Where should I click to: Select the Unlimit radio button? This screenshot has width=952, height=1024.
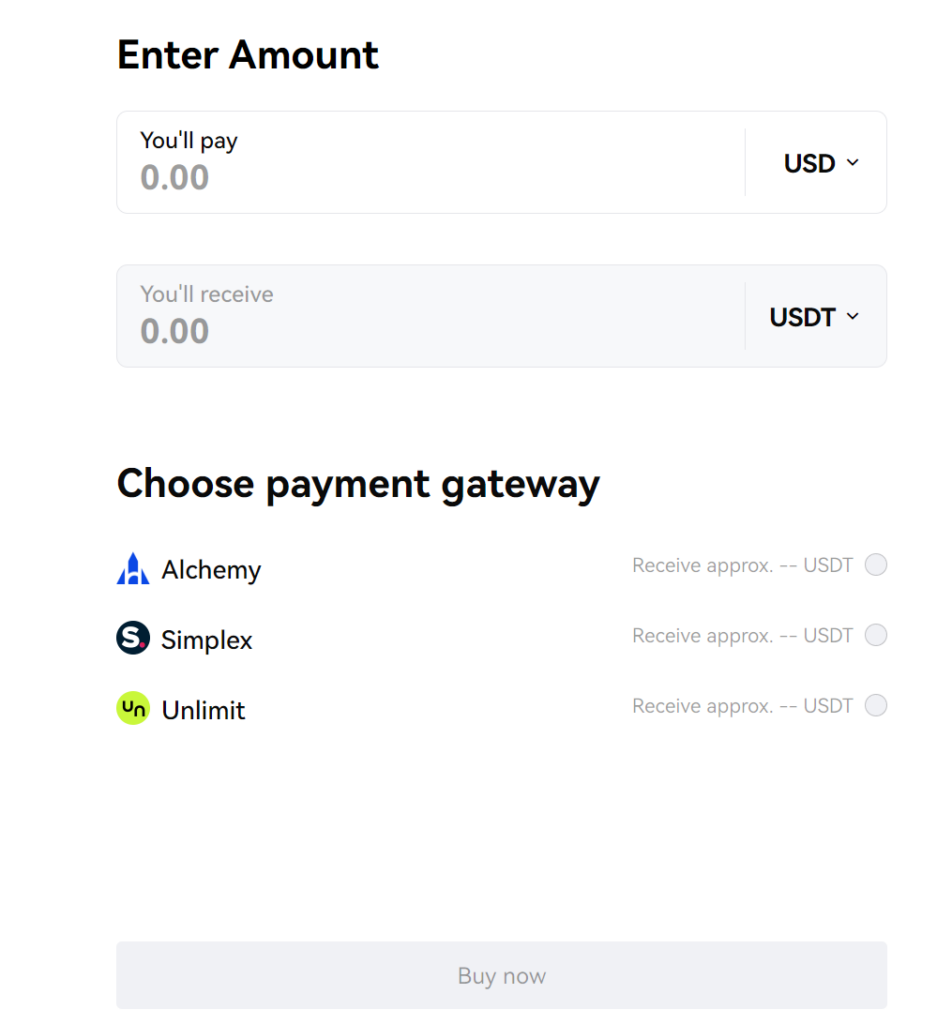coord(876,706)
